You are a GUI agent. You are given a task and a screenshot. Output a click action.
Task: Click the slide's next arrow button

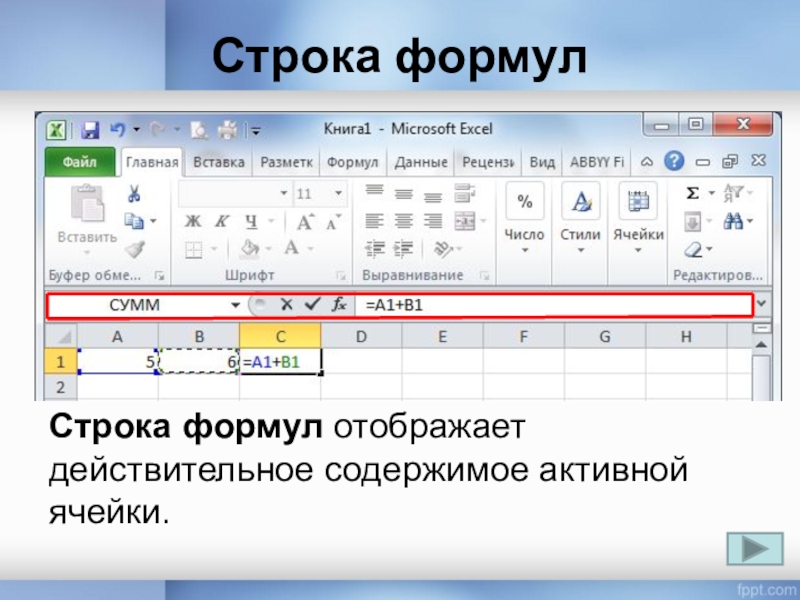click(x=755, y=549)
